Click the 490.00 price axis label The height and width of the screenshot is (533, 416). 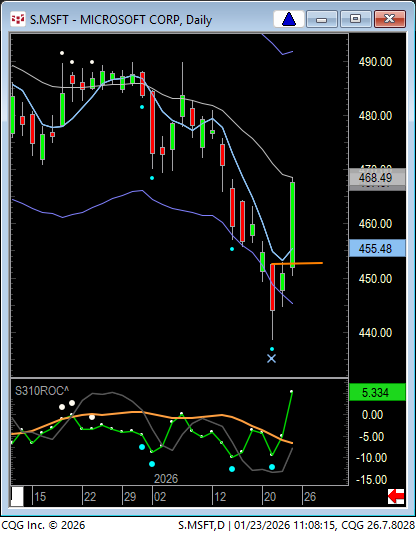375,62
